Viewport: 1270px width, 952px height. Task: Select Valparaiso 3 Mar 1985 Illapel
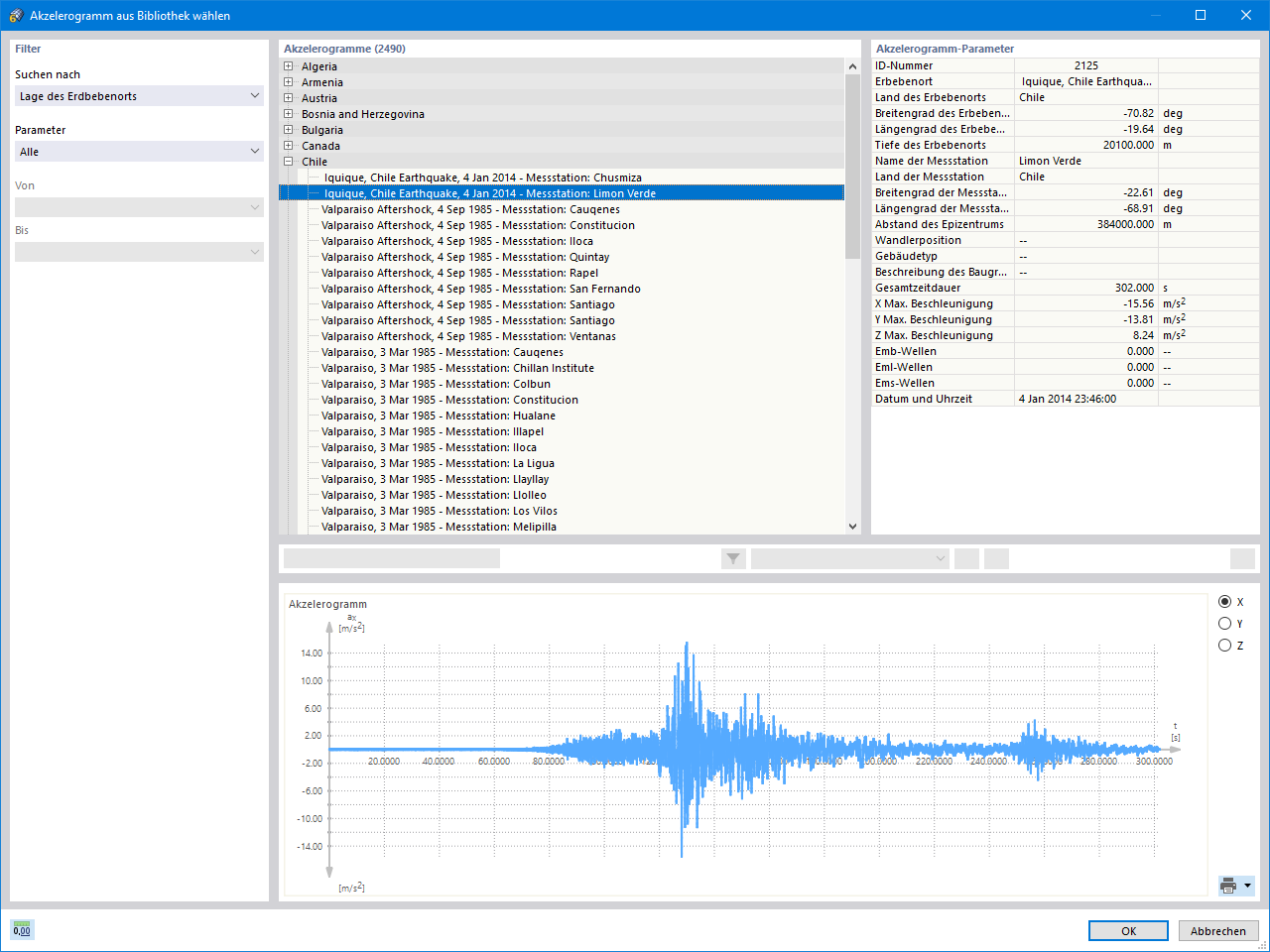432,431
